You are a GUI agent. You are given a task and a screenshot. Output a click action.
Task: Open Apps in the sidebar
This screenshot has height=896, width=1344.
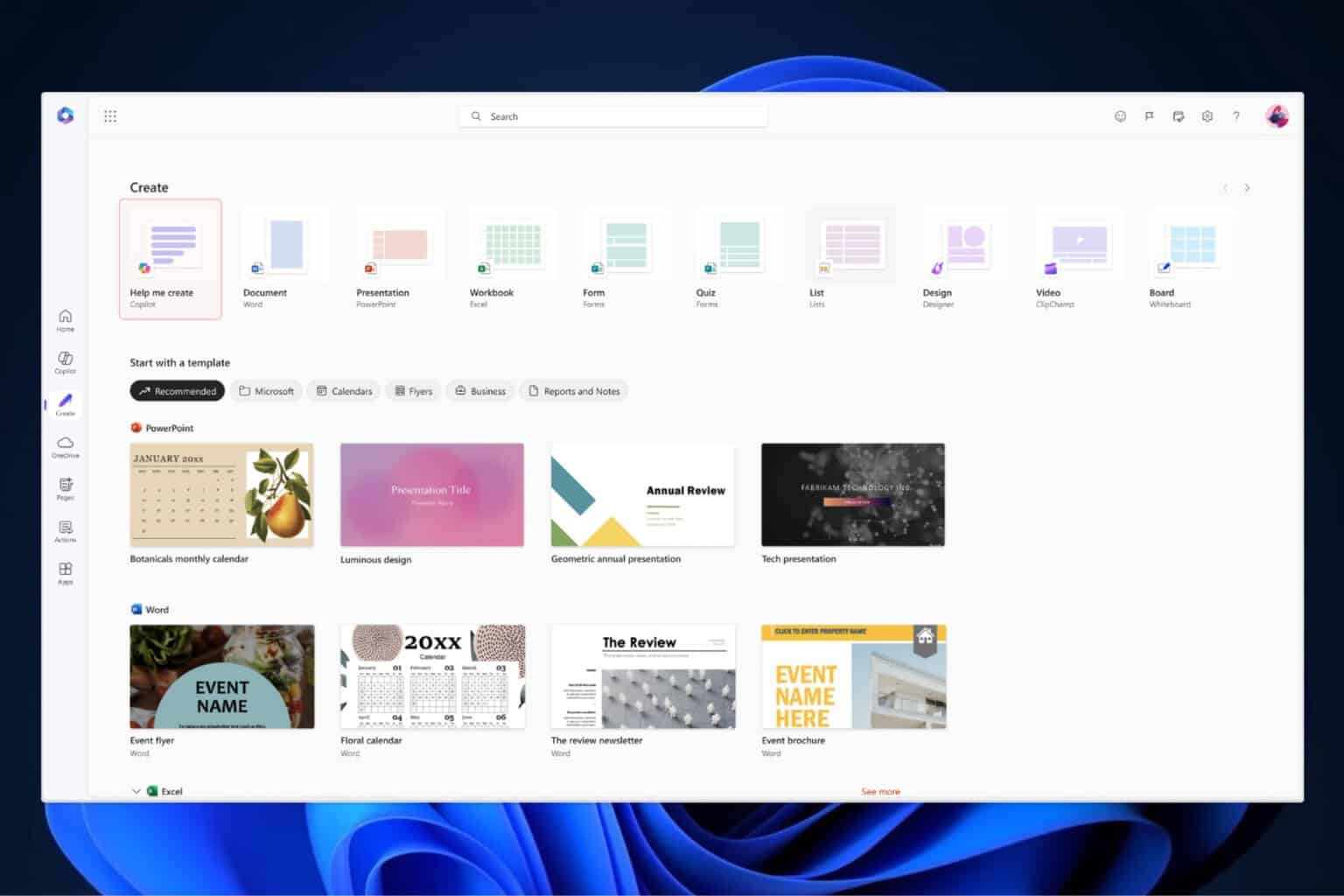tap(66, 574)
